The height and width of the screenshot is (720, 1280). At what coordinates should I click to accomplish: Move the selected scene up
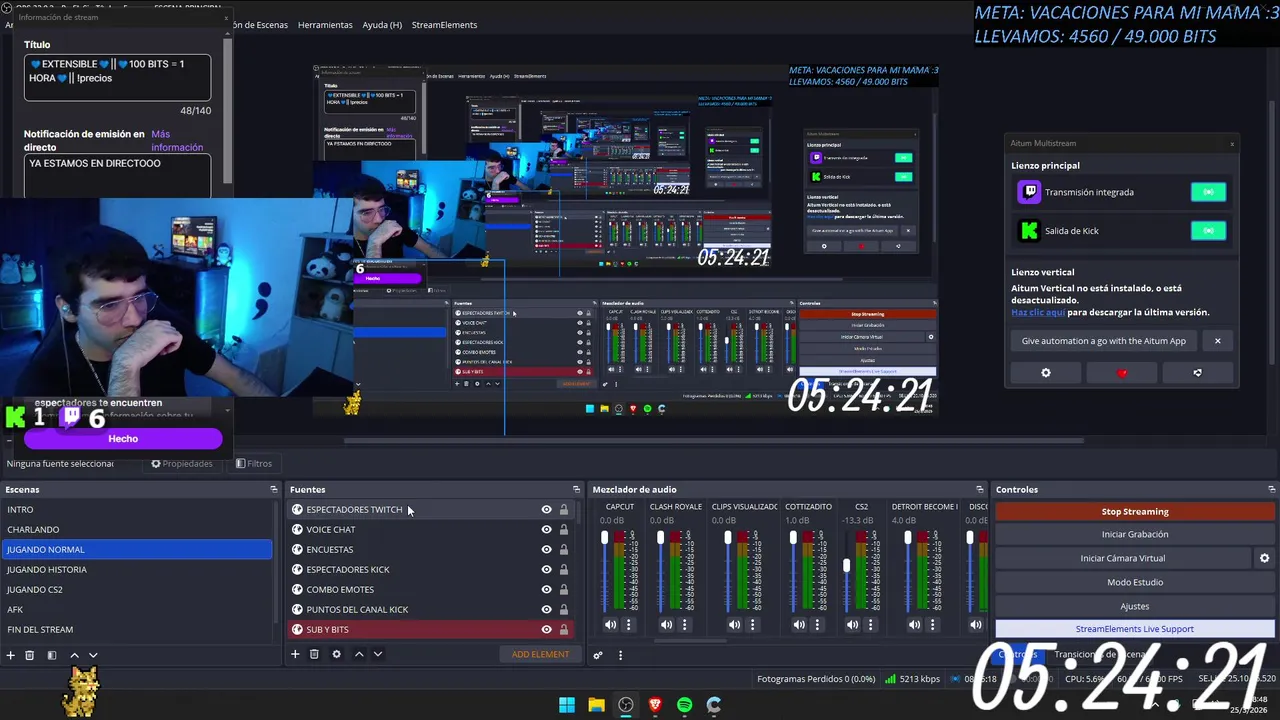click(x=74, y=655)
